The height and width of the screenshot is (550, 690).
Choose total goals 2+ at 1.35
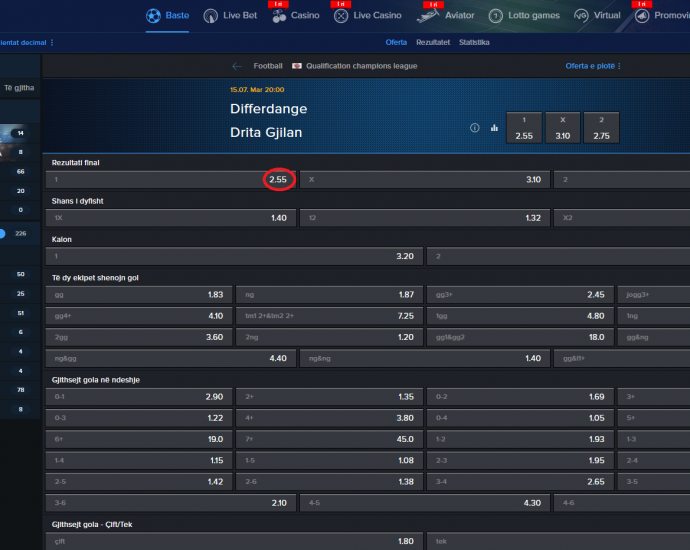point(329,397)
